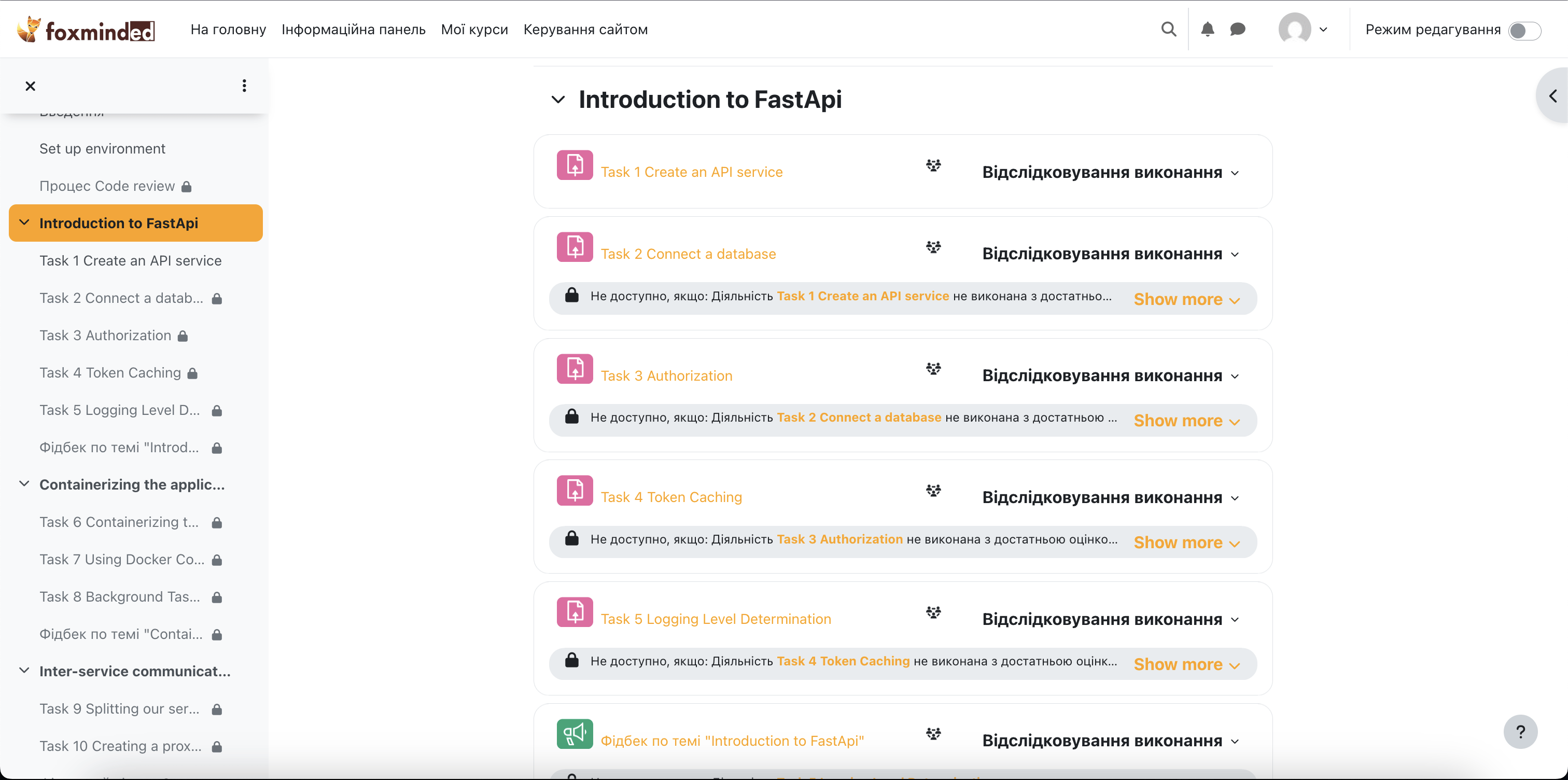1568x780 pixels.
Task: Open the notifications bell
Action: [x=1207, y=29]
